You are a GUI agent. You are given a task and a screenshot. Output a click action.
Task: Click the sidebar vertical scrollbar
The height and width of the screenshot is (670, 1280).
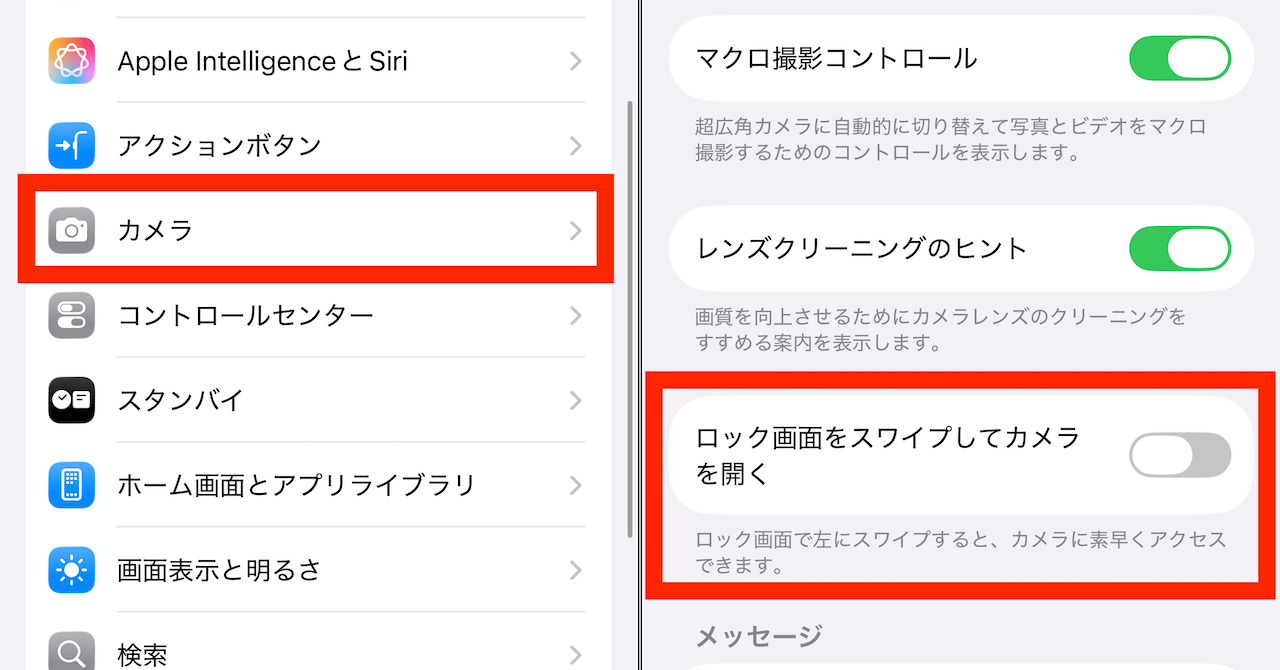pos(629,320)
